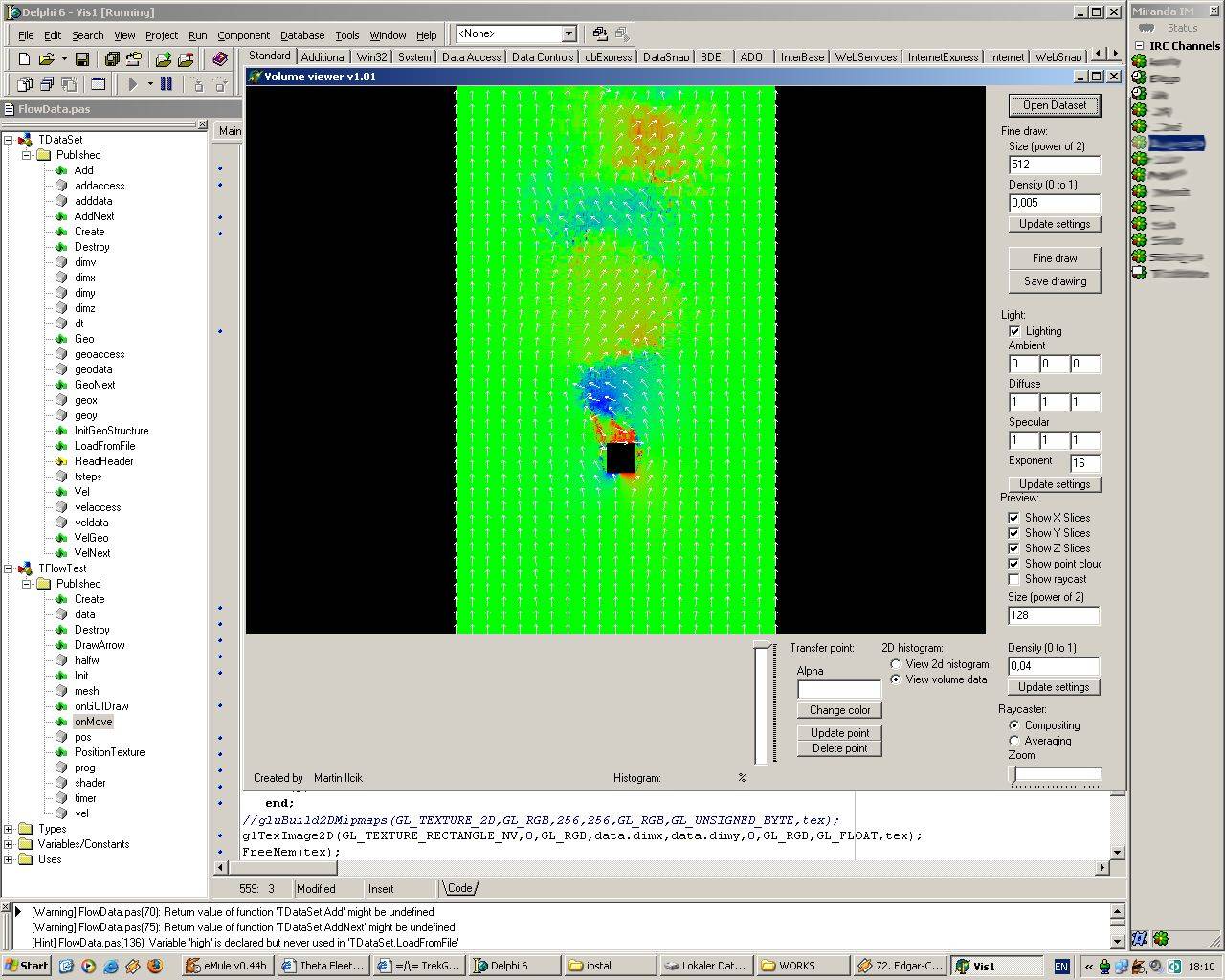Screen dimensions: 1225x980
Task: Click the Open Dataset button
Action: click(x=1054, y=105)
